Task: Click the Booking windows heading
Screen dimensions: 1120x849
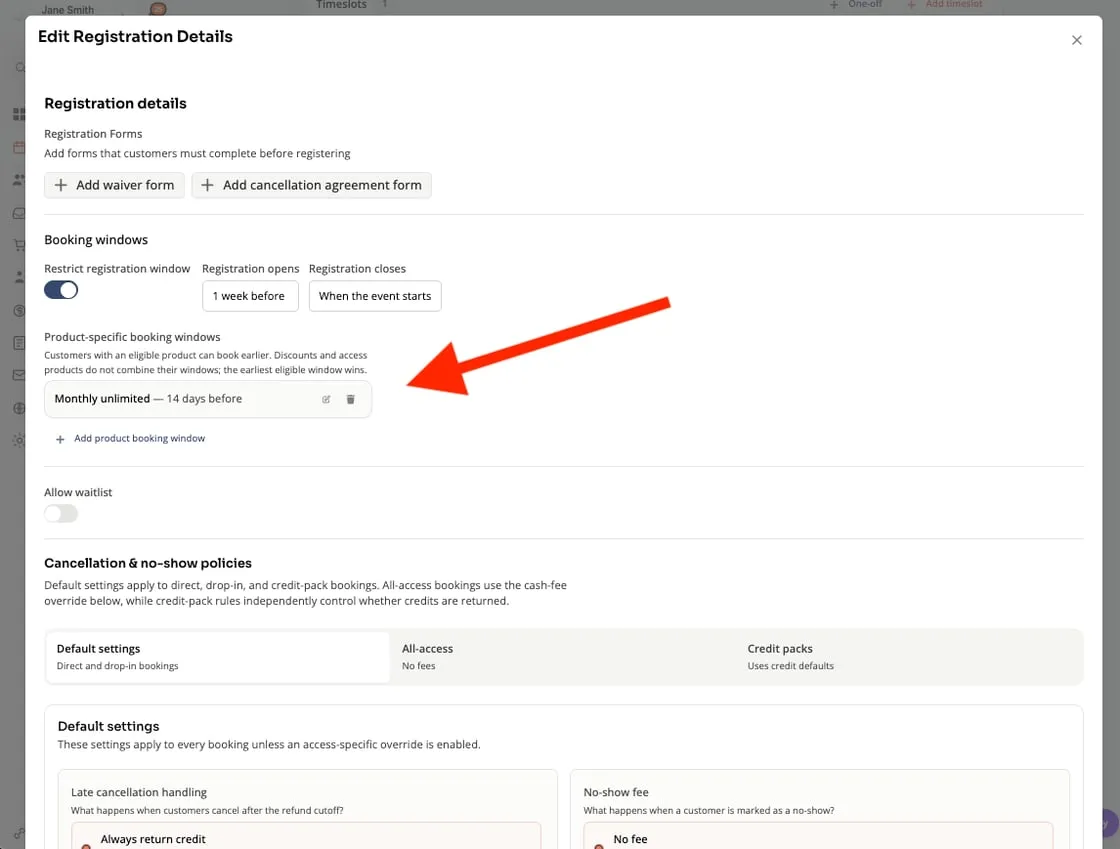Action: 96,240
